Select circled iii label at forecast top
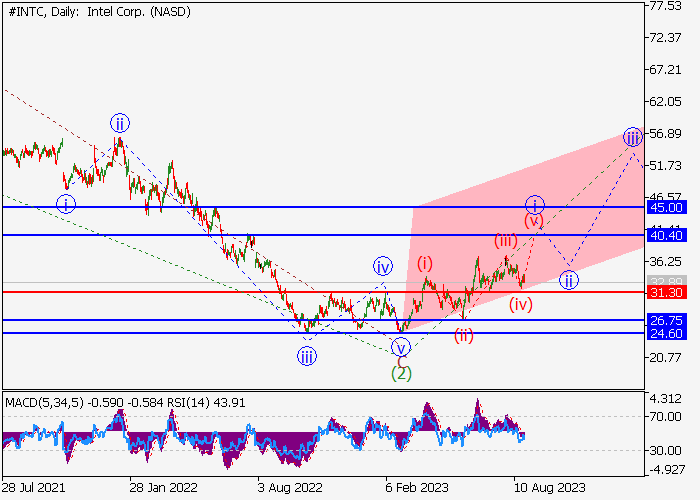The width and height of the screenshot is (700, 500). point(633,138)
